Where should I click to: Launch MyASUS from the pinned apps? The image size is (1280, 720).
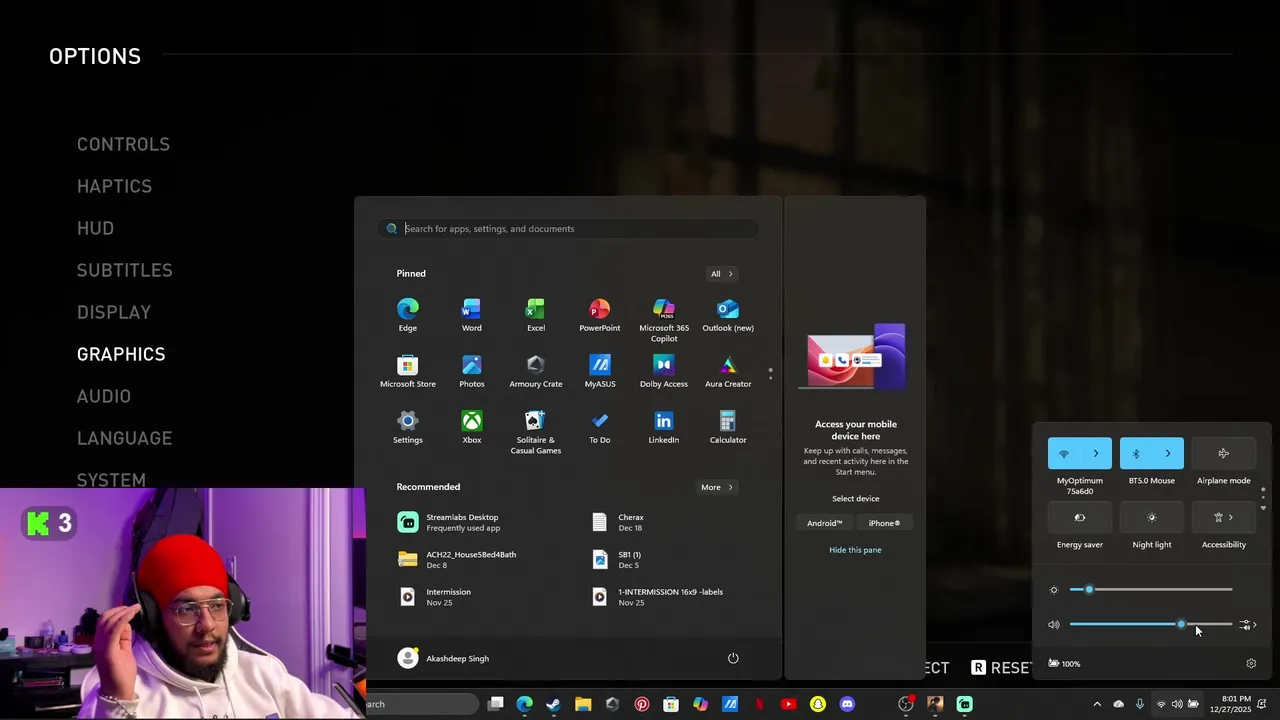coord(599,371)
